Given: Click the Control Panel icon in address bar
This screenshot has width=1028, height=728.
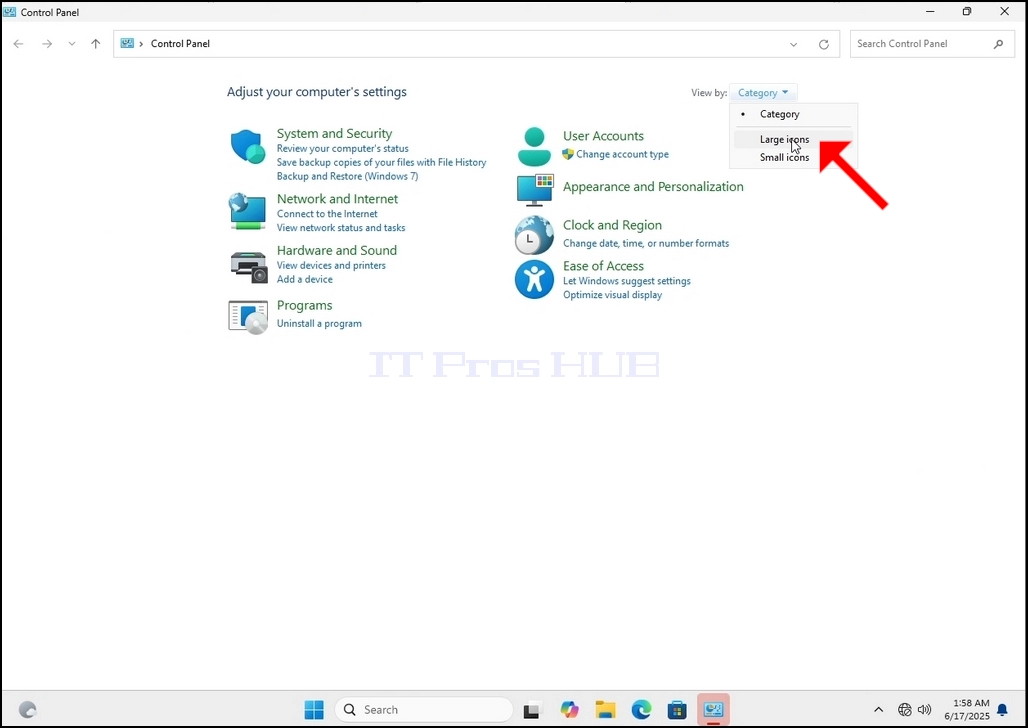Looking at the screenshot, I should [x=127, y=43].
